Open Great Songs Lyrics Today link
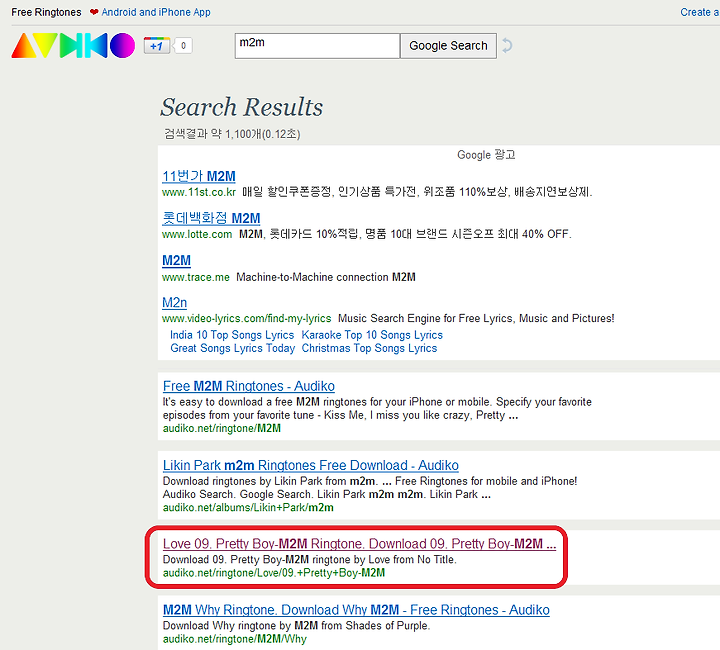This screenshot has width=720, height=650. [x=233, y=348]
